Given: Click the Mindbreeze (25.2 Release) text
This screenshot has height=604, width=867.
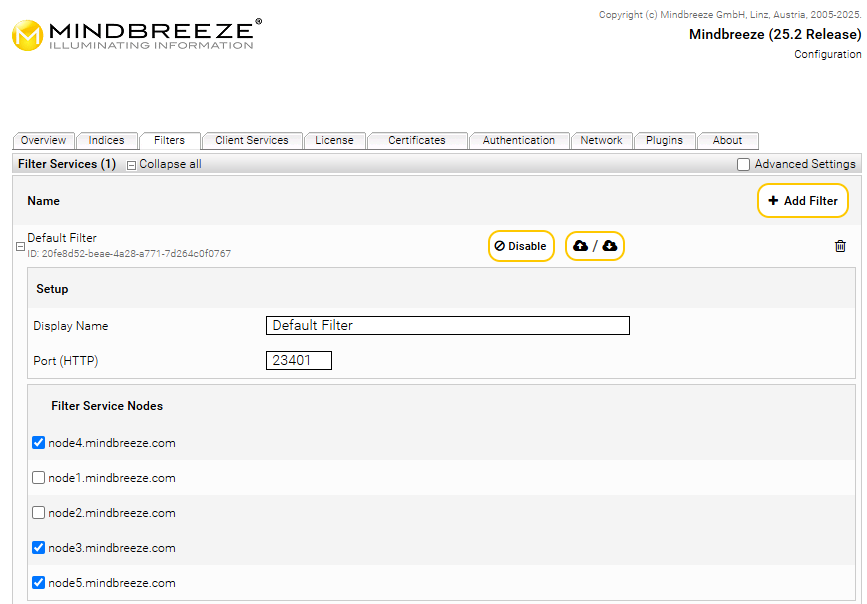Looking at the screenshot, I should coord(775,34).
